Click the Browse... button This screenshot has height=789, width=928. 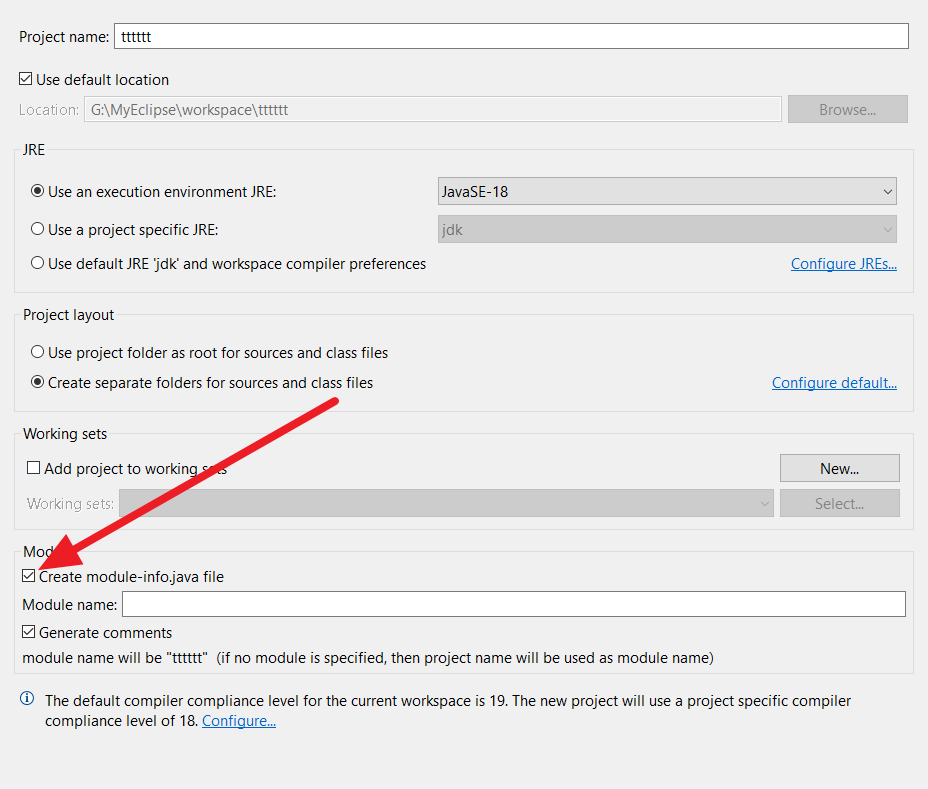[x=848, y=110]
